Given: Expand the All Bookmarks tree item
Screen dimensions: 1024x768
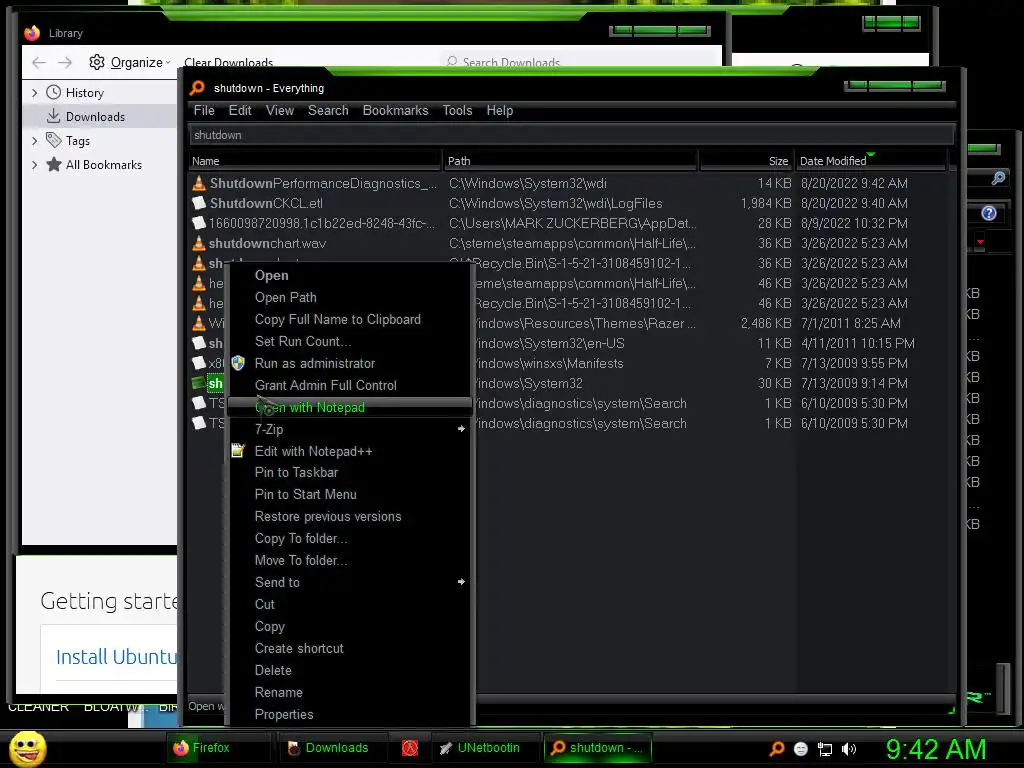Looking at the screenshot, I should [x=35, y=165].
